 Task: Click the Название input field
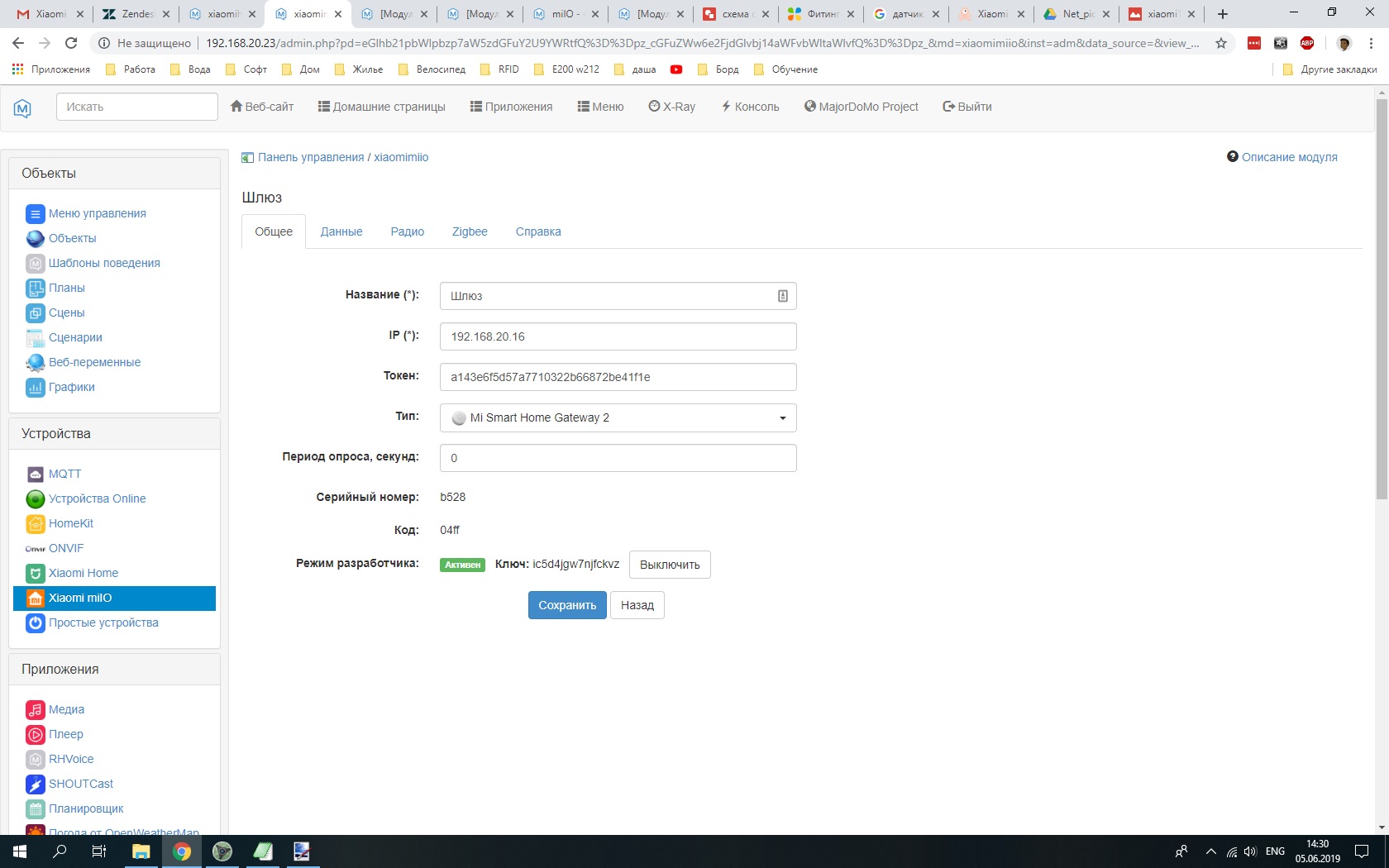point(618,296)
